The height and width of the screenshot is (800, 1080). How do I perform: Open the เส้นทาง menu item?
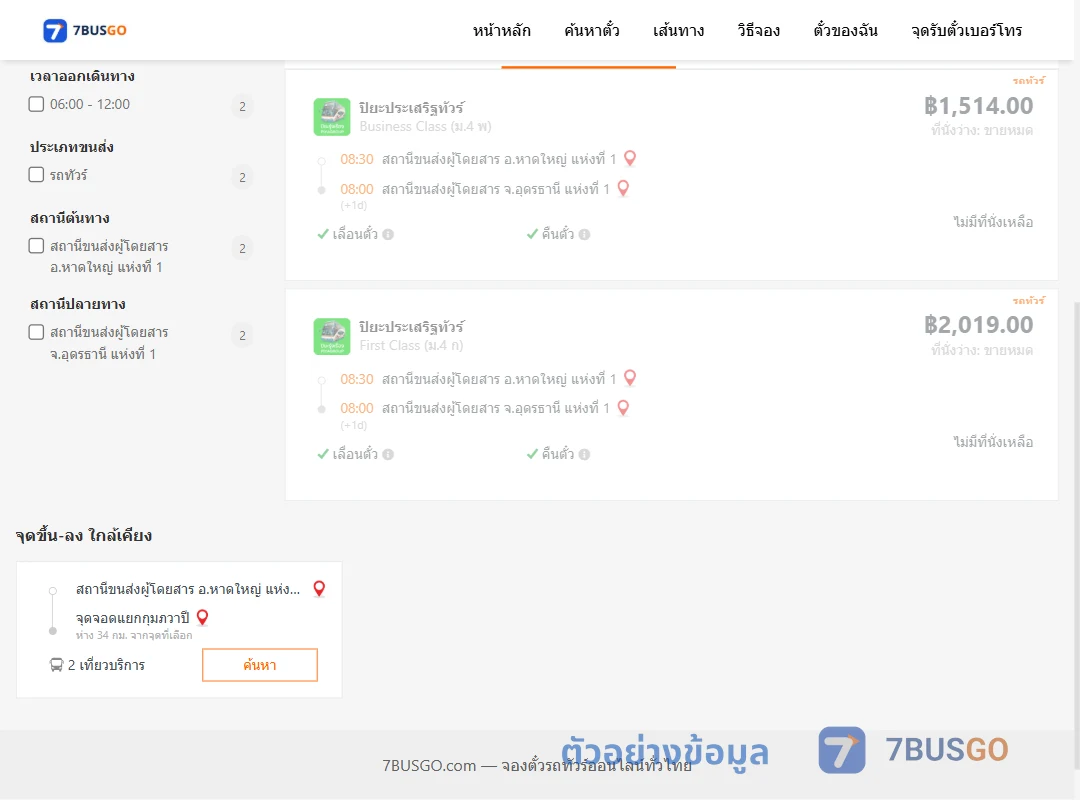click(x=678, y=30)
